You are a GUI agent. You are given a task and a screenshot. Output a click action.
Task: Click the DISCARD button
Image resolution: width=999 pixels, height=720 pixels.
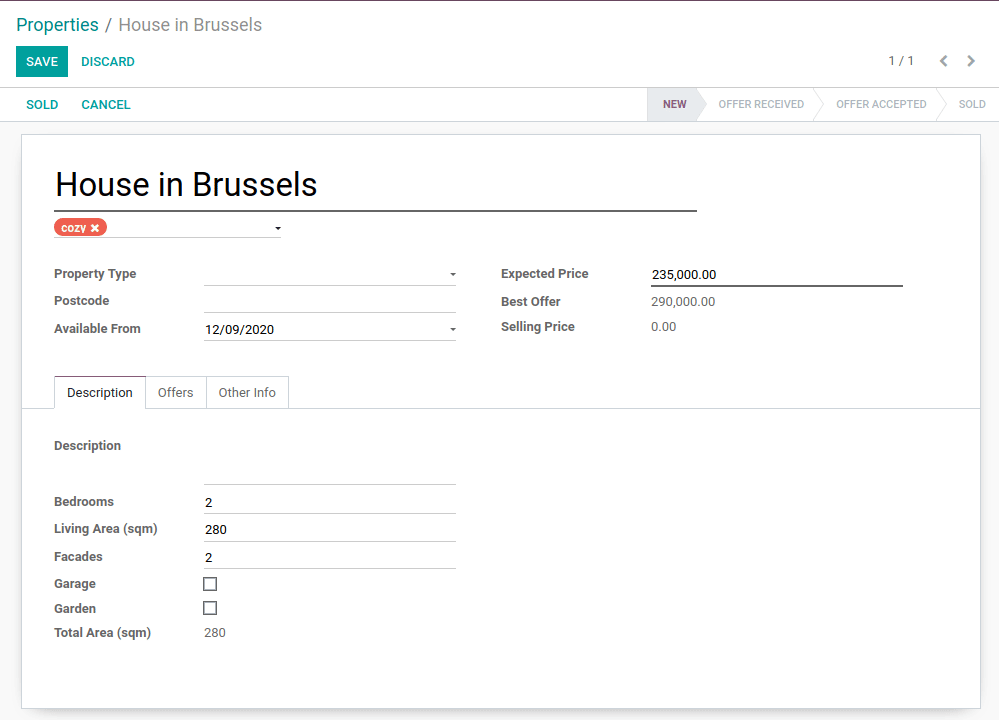point(107,61)
